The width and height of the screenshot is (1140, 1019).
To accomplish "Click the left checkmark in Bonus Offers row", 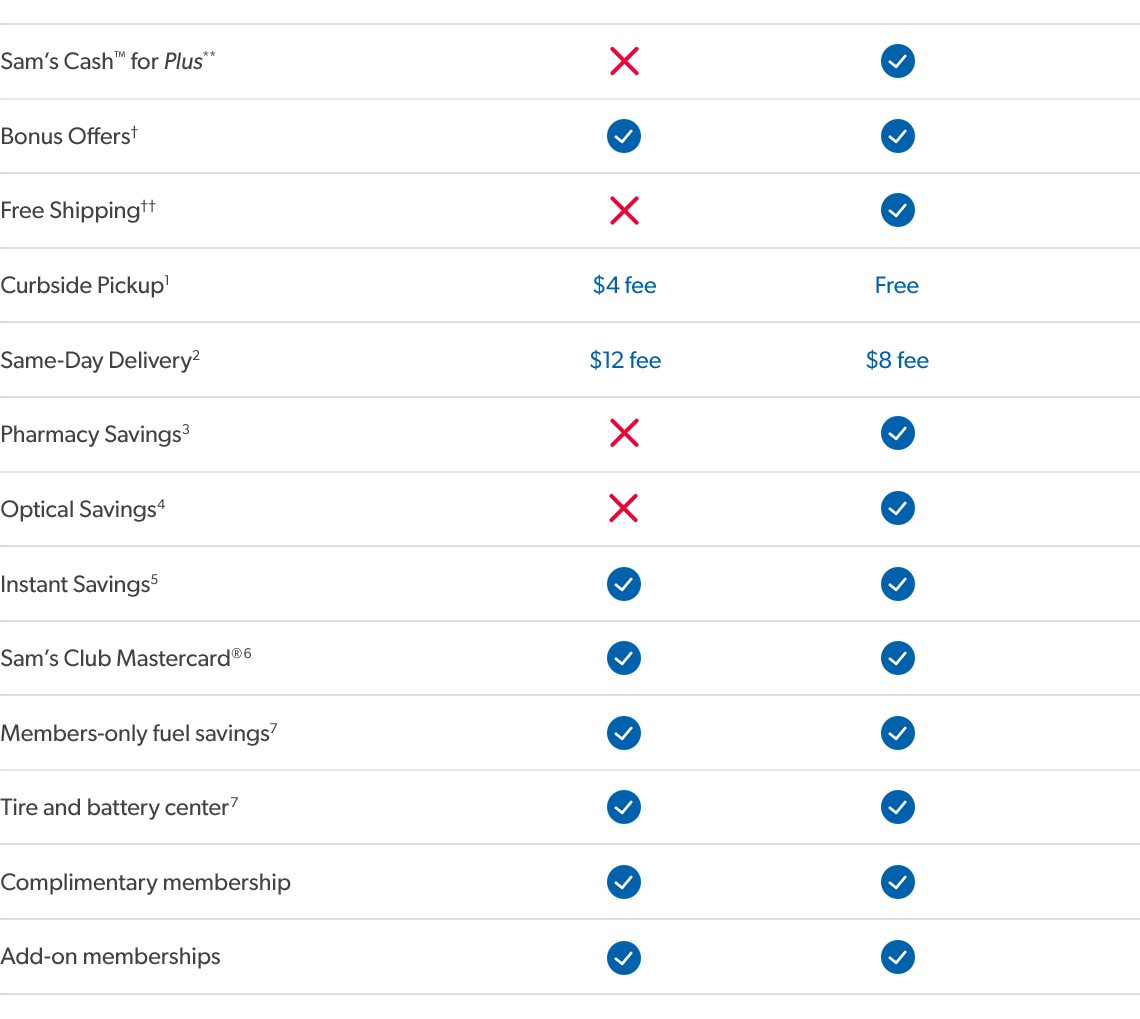I will (624, 136).
